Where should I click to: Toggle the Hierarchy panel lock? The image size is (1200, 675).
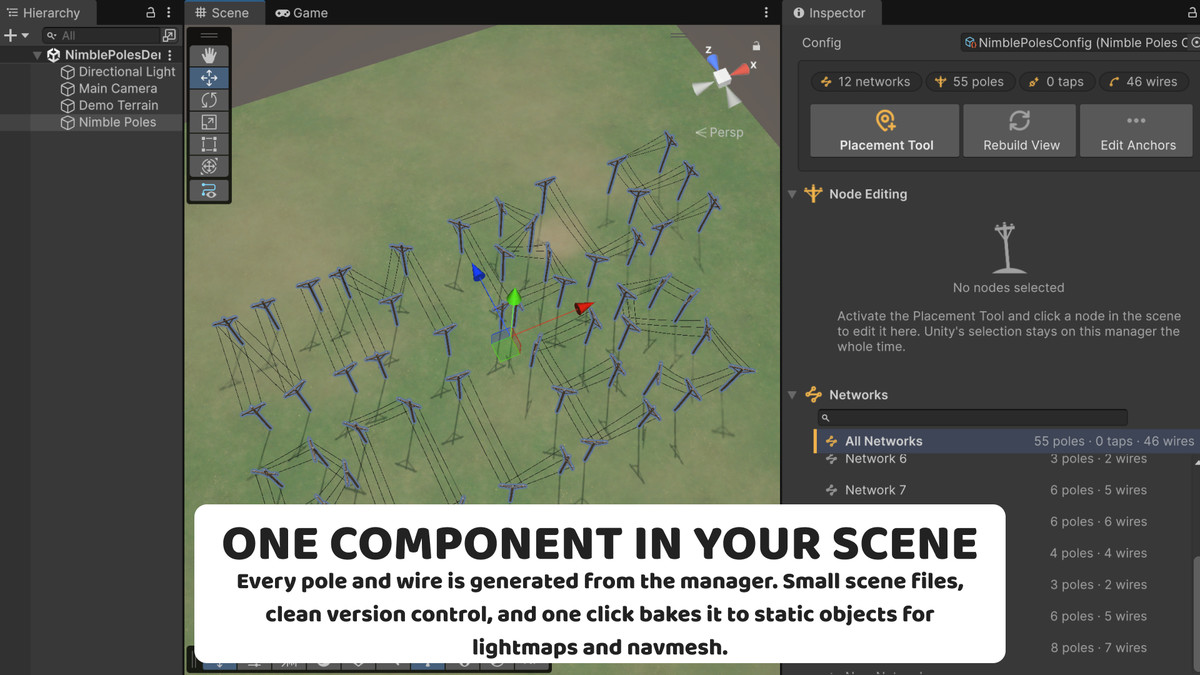pos(151,13)
